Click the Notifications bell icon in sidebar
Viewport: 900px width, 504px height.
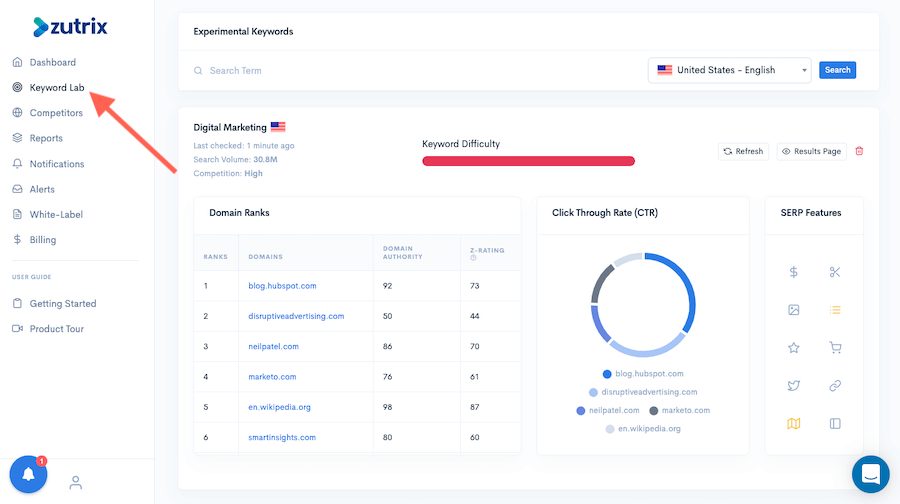(x=17, y=164)
